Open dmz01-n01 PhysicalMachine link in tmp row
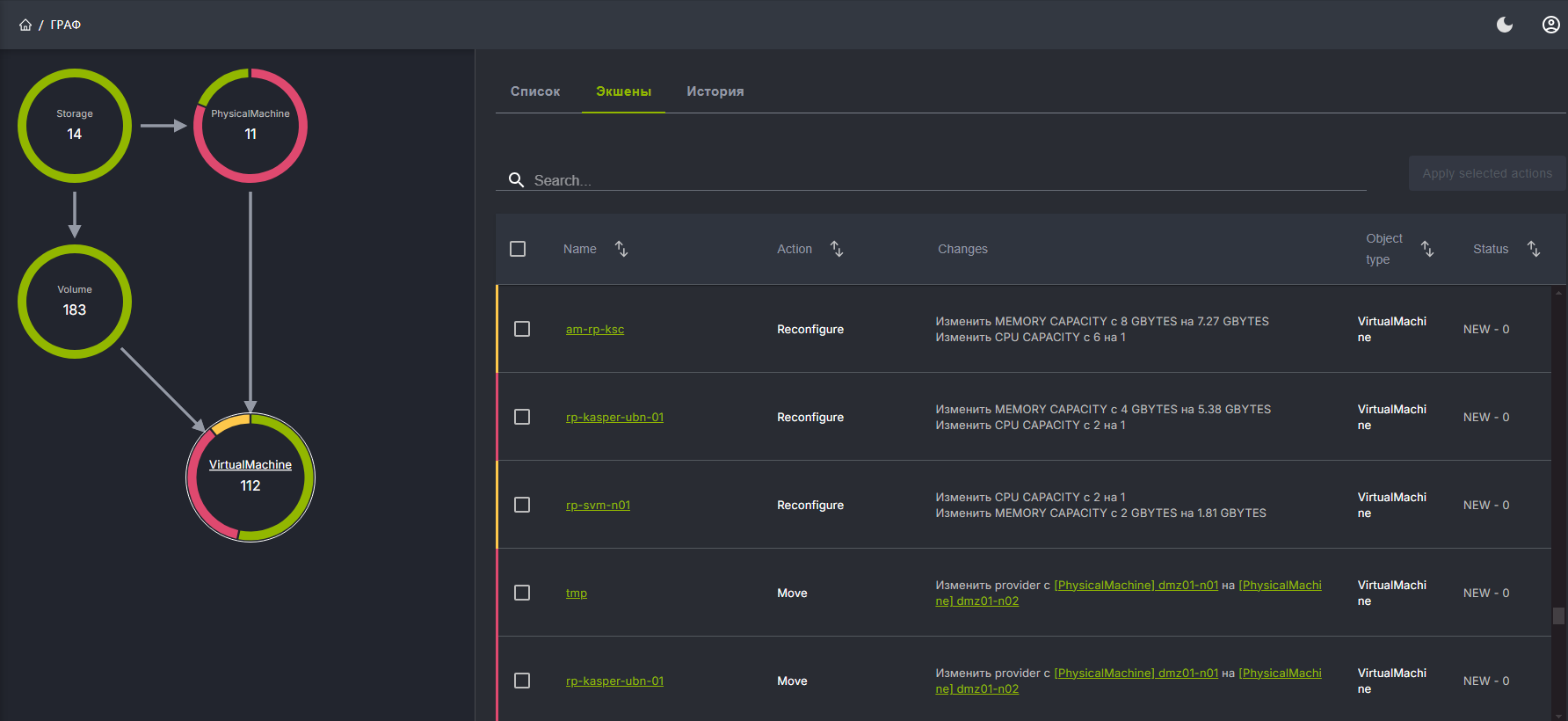Image resolution: width=1568 pixels, height=721 pixels. point(1136,585)
